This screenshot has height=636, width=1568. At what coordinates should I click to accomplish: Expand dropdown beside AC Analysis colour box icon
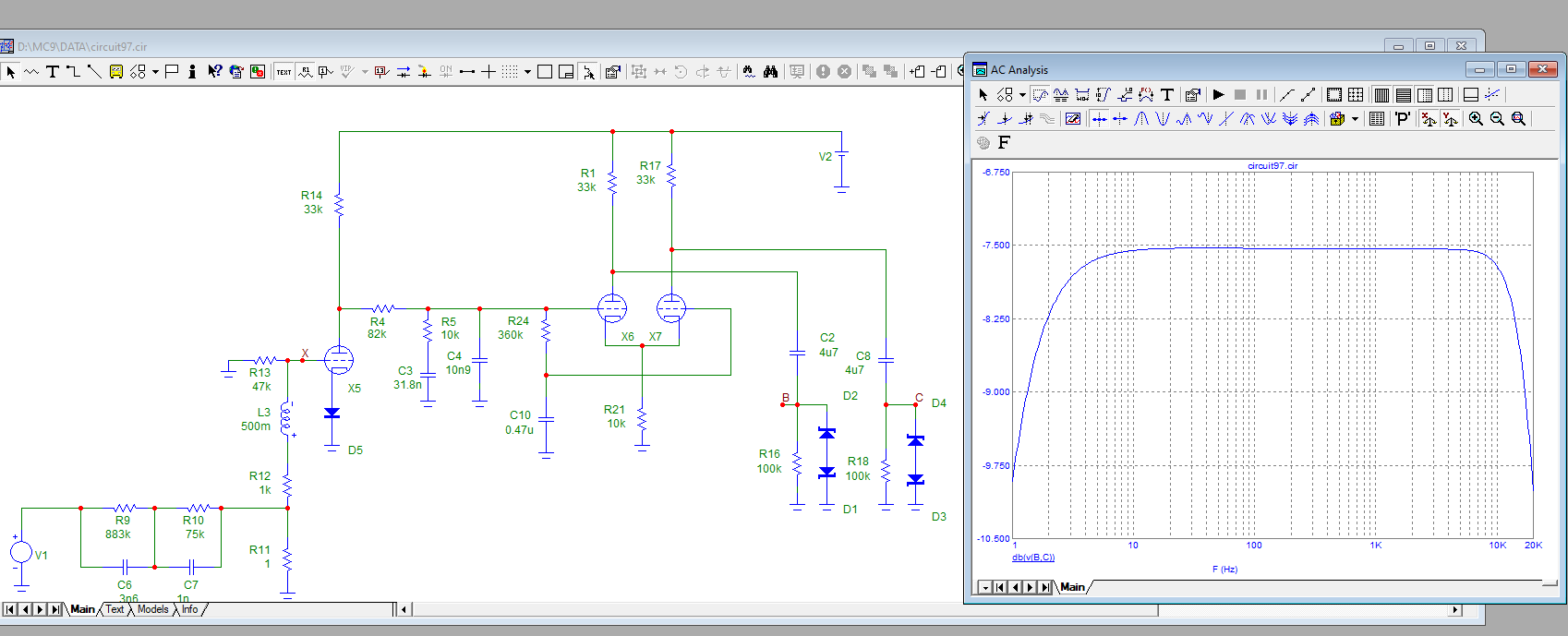point(1355,119)
